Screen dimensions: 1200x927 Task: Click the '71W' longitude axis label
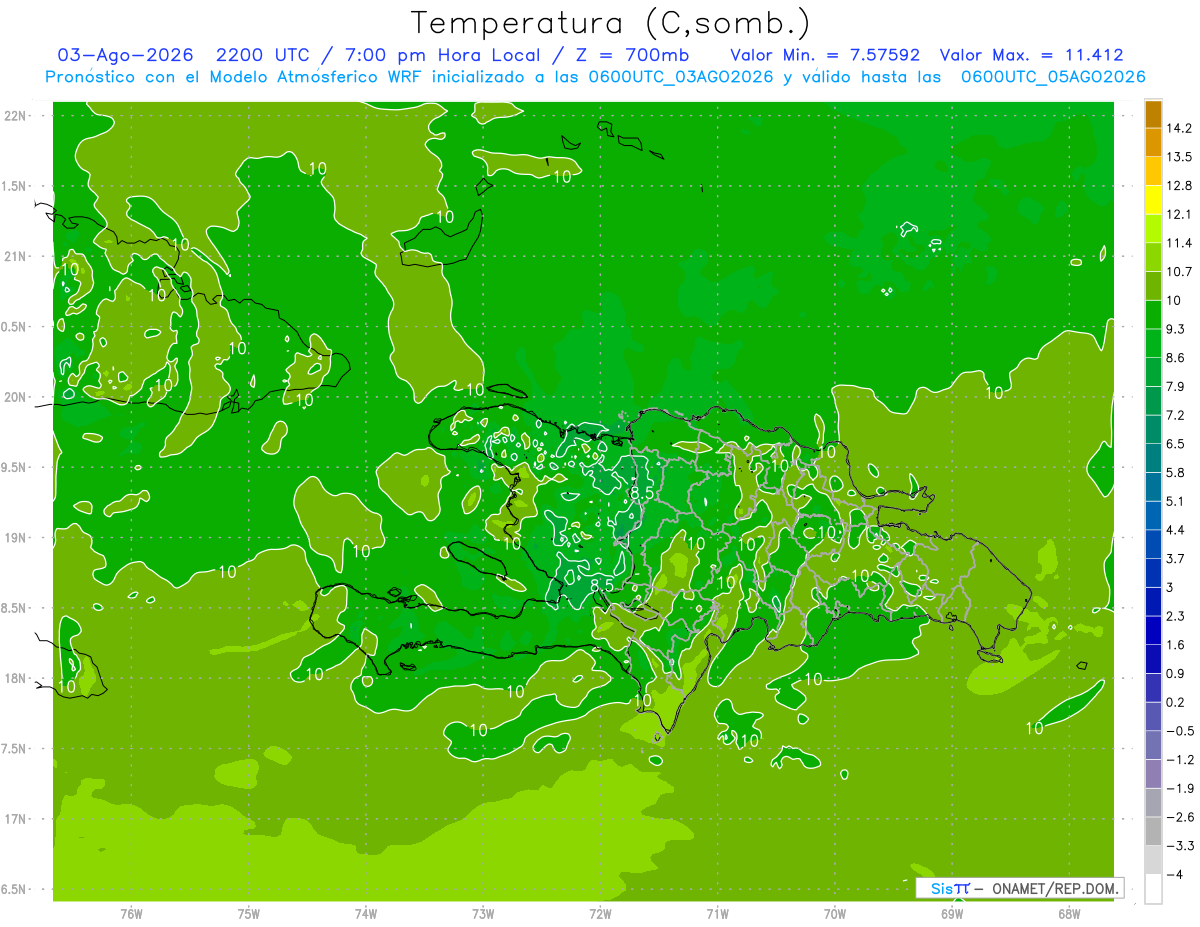click(717, 913)
